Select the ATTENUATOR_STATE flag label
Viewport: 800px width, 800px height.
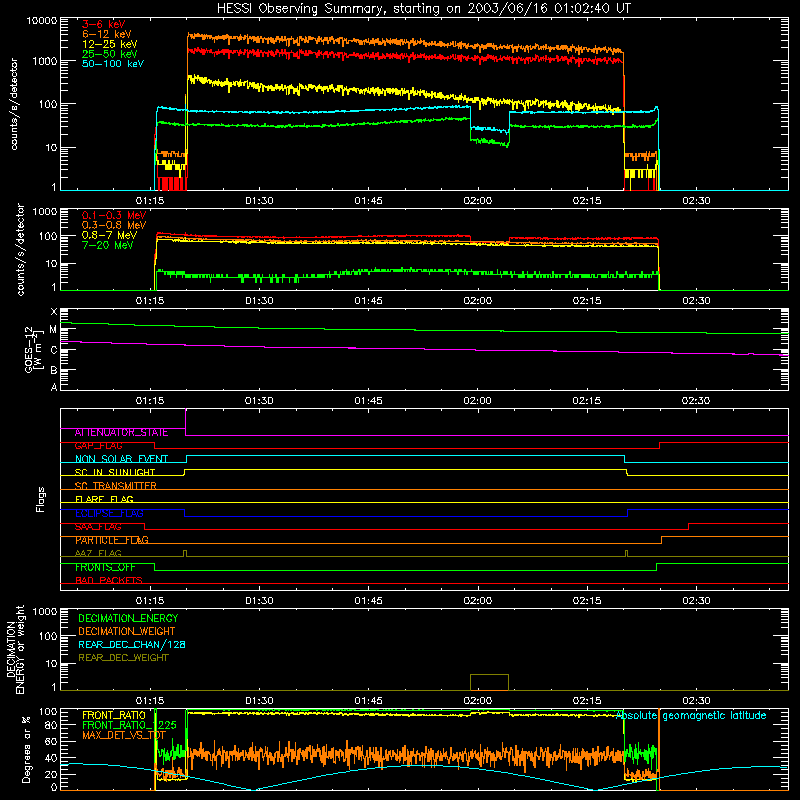121,433
